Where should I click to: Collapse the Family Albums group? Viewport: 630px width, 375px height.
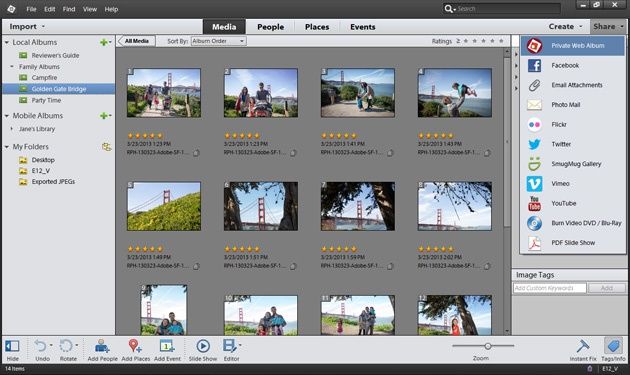click(x=12, y=67)
